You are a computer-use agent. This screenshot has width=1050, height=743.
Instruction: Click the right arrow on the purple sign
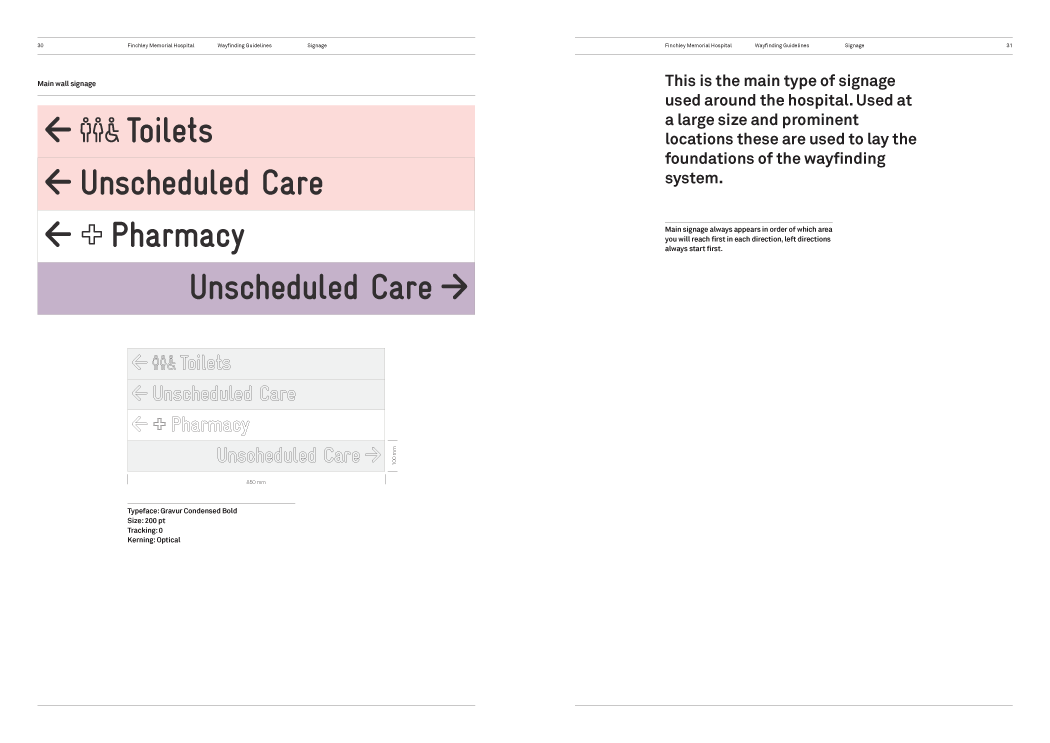[x=454, y=288]
